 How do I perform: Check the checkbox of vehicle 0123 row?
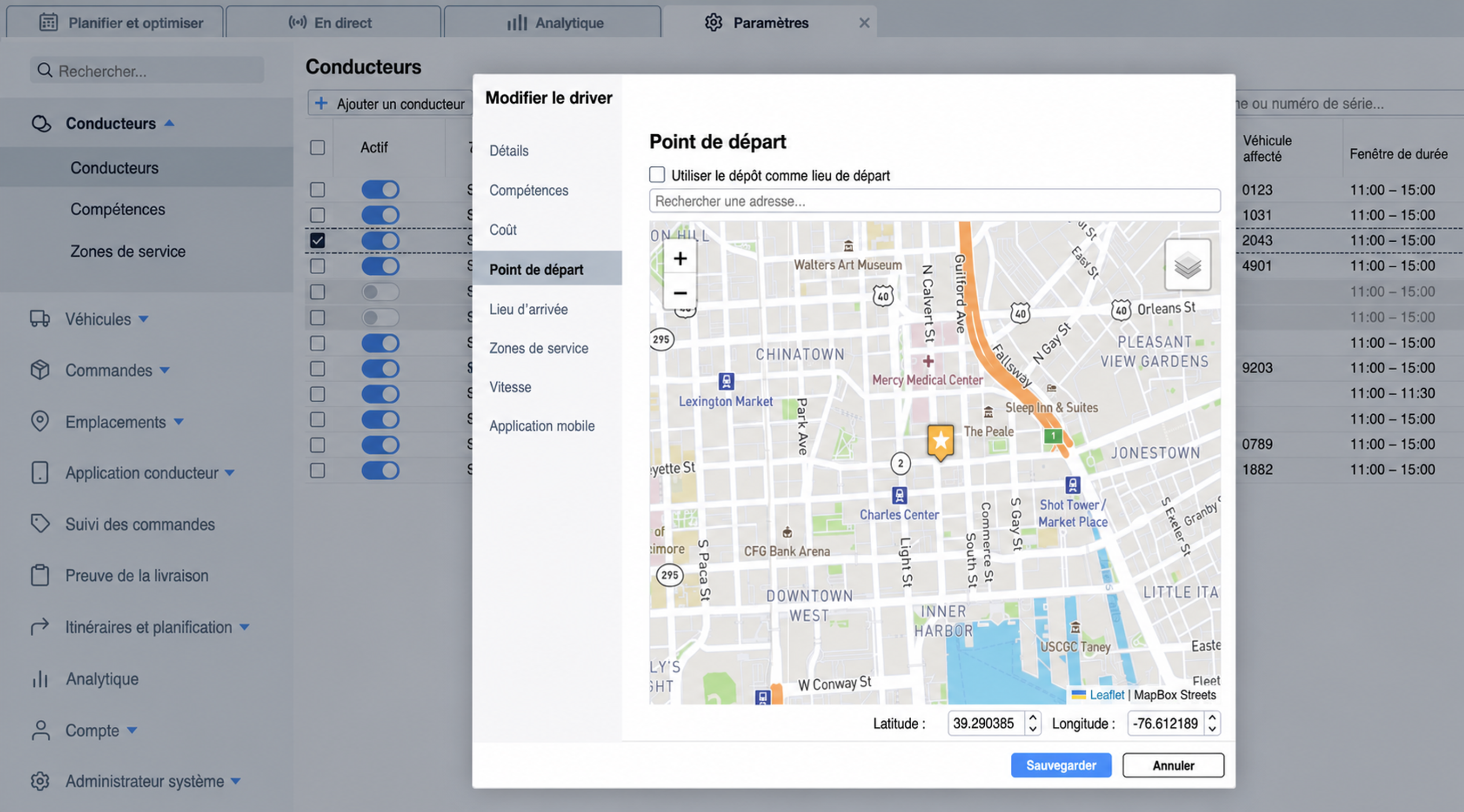(318, 190)
